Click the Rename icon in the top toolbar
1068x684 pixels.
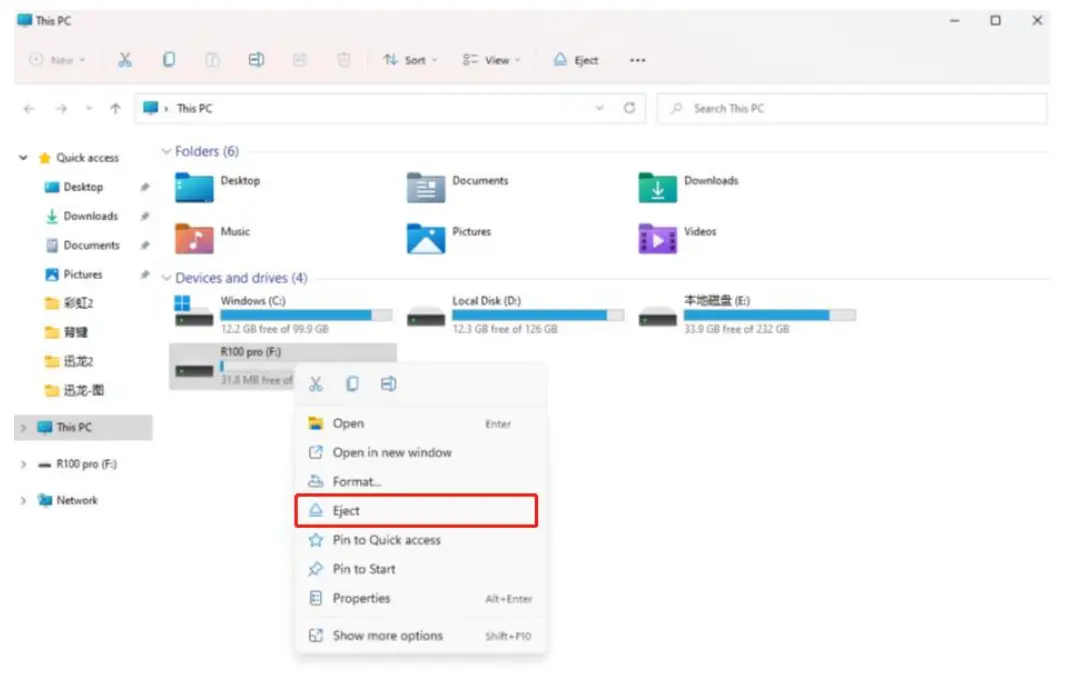click(256, 60)
